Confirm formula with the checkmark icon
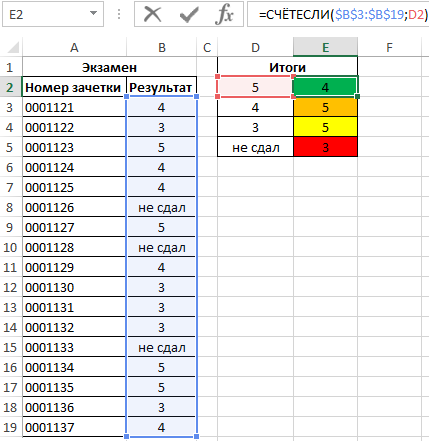This screenshot has height=441, width=429. pos(189,14)
